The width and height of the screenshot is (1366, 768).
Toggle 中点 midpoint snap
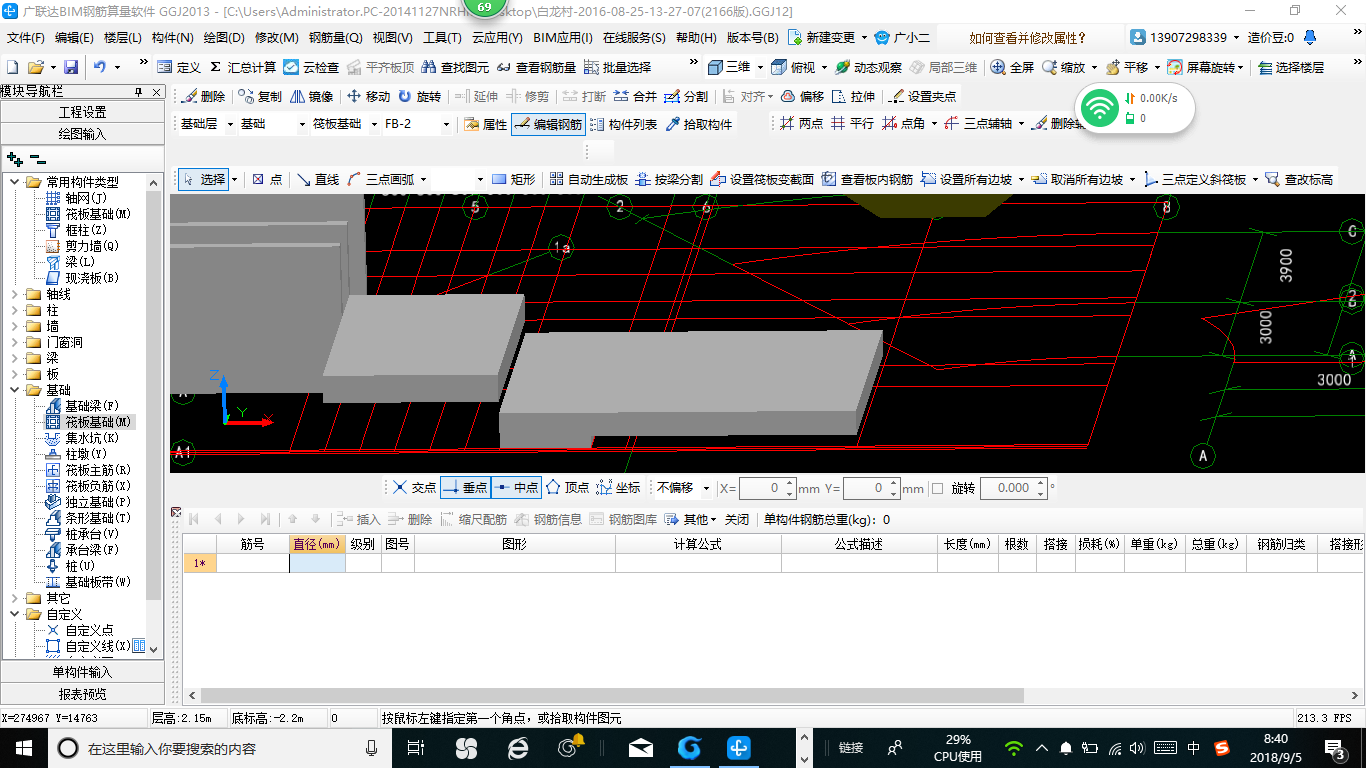tap(516, 488)
